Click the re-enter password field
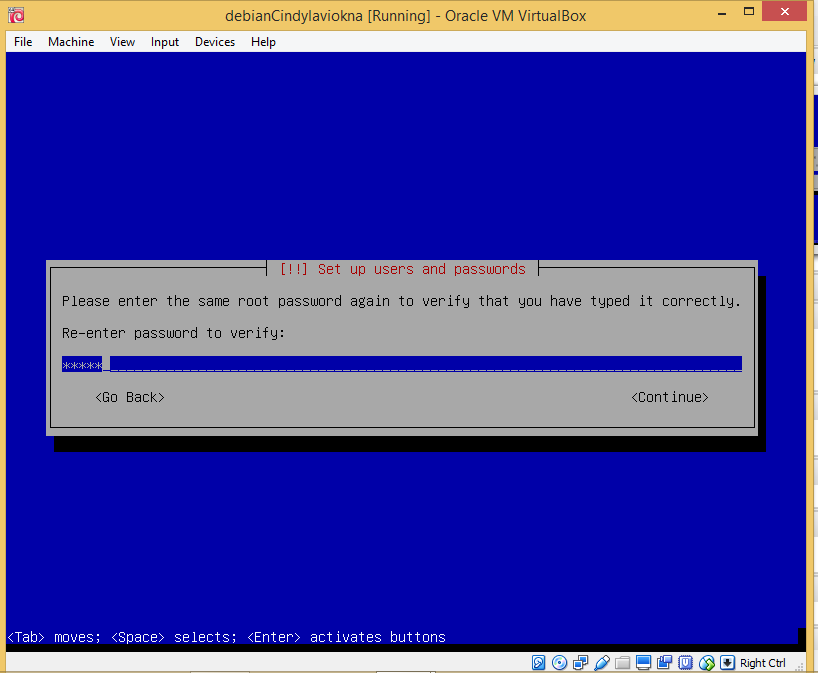Viewport: 818px width, 673px height. tap(402, 364)
